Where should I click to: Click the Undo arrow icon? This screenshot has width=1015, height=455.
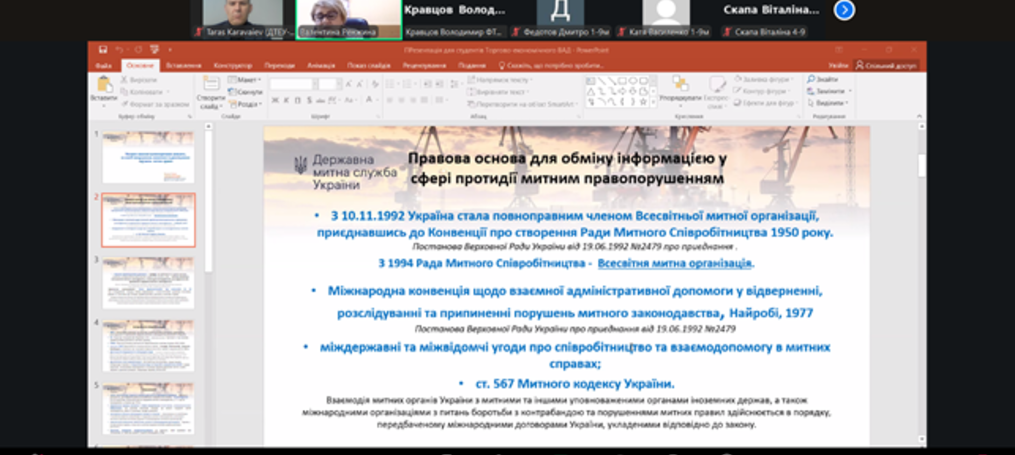click(x=120, y=50)
